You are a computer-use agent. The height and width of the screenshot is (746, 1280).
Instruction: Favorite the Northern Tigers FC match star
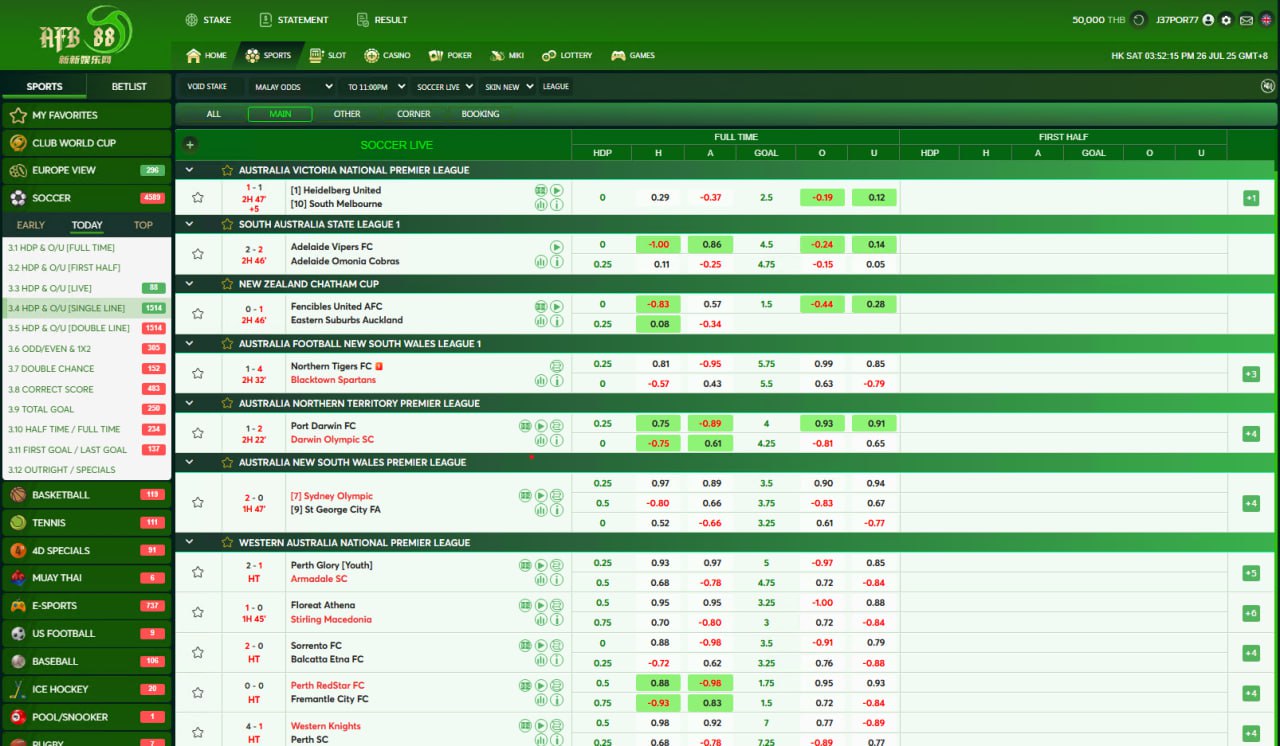click(x=198, y=373)
